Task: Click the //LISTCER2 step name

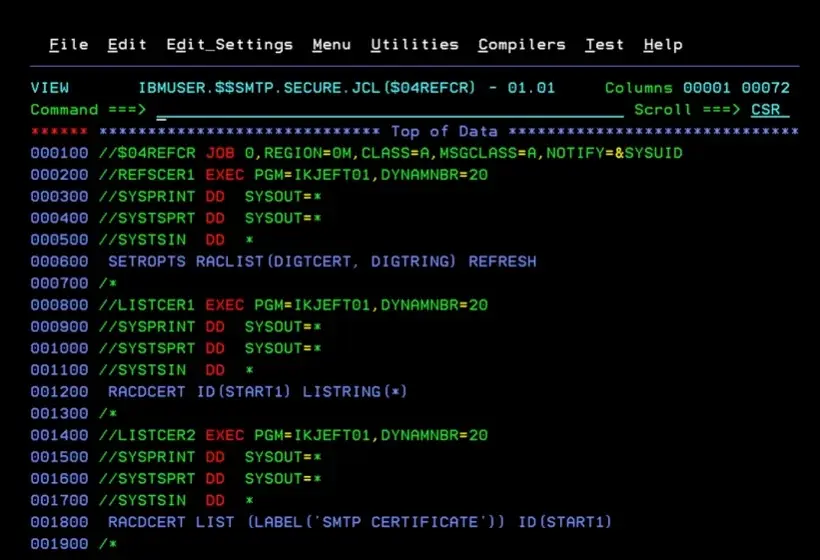Action: (x=147, y=435)
